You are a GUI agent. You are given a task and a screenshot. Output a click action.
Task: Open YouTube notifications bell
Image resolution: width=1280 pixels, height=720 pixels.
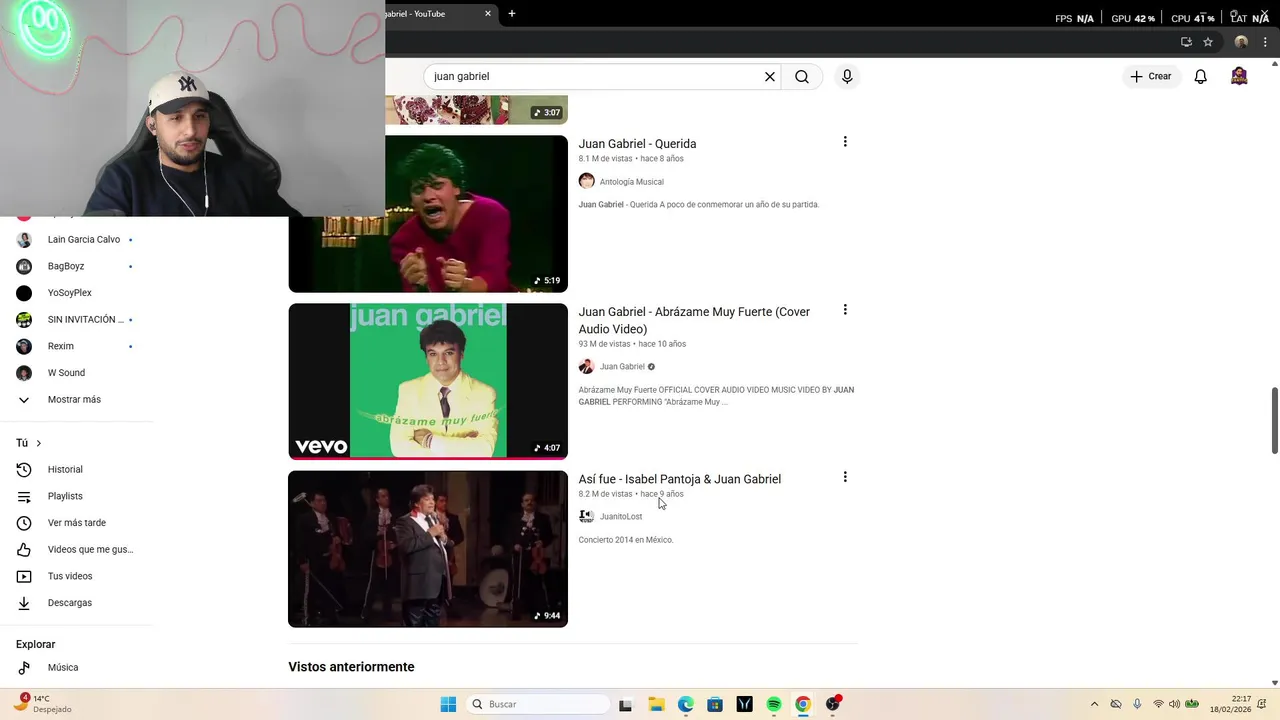pyautogui.click(x=1201, y=77)
